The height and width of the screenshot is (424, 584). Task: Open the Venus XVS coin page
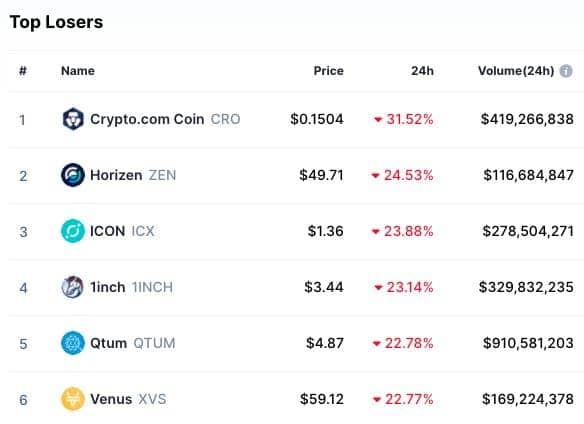[x=128, y=399]
